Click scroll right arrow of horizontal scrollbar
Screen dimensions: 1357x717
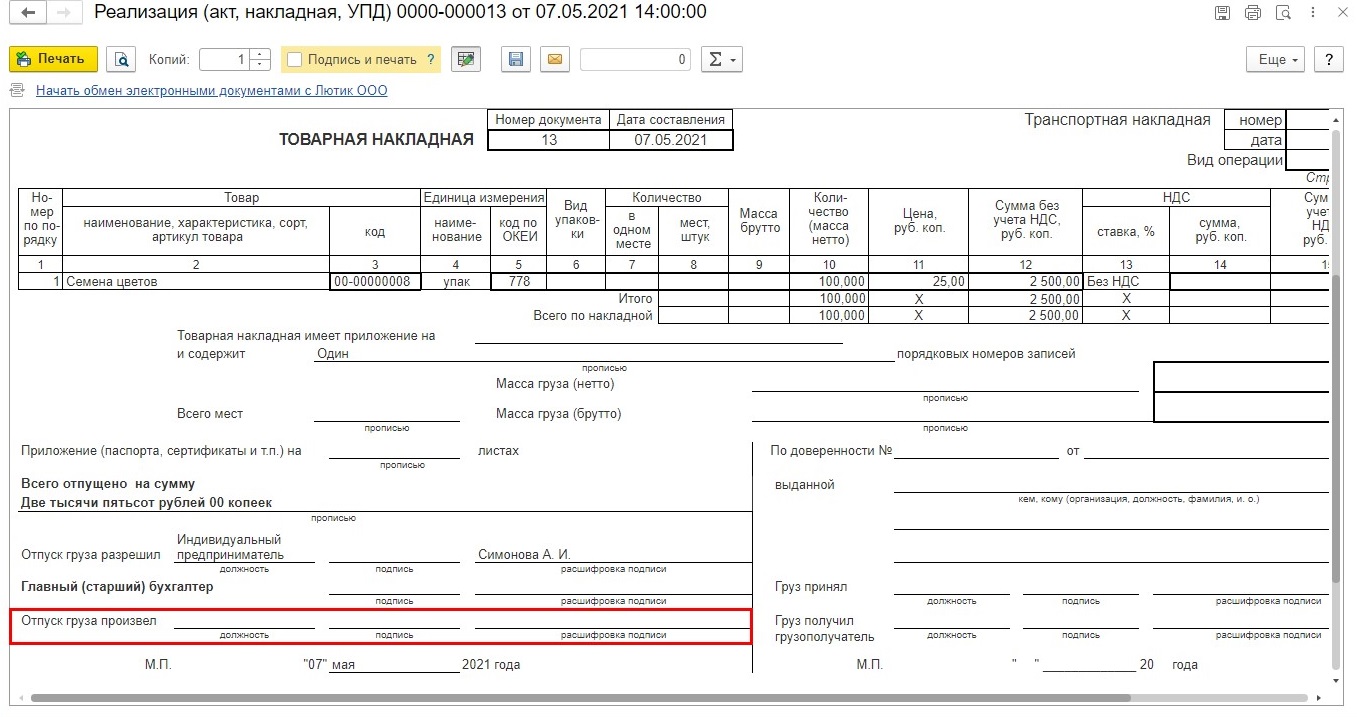(1320, 698)
